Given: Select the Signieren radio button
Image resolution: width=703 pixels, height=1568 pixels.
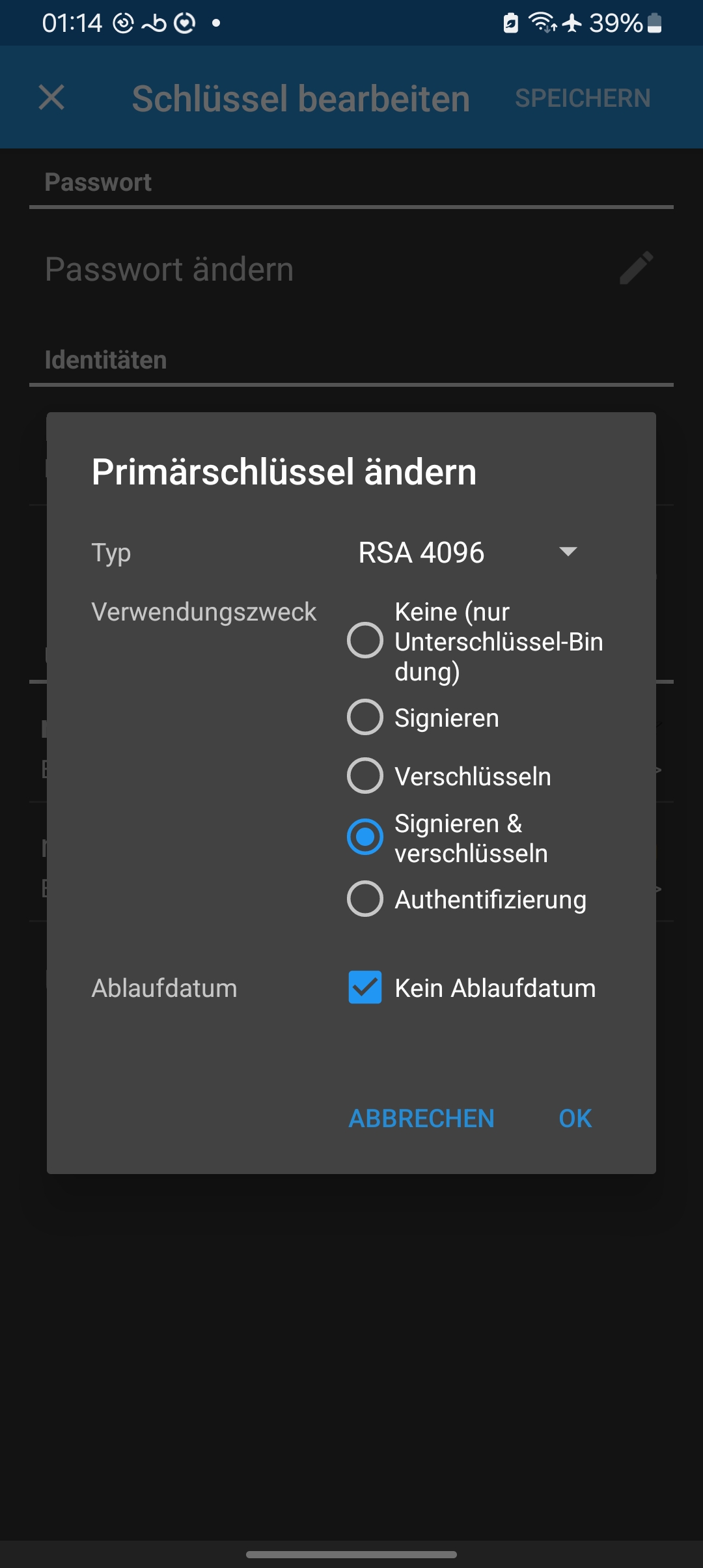Looking at the screenshot, I should [365, 717].
